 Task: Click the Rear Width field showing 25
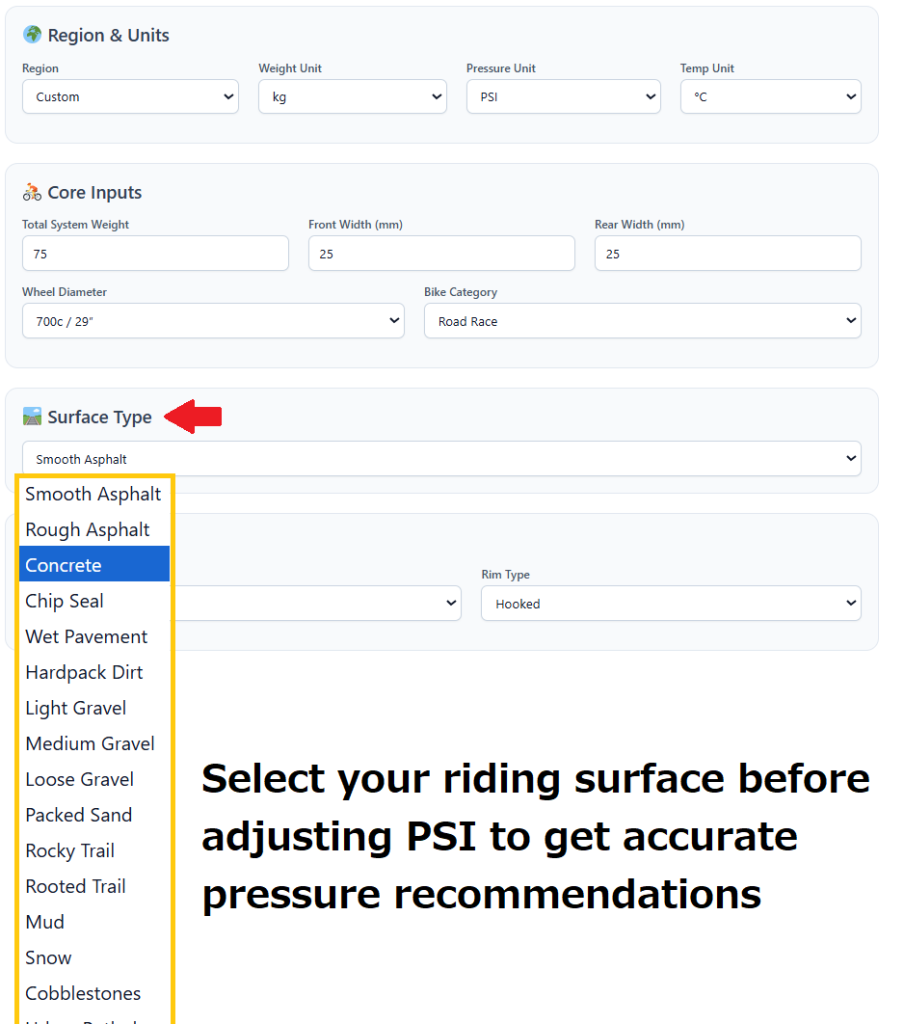(727, 253)
